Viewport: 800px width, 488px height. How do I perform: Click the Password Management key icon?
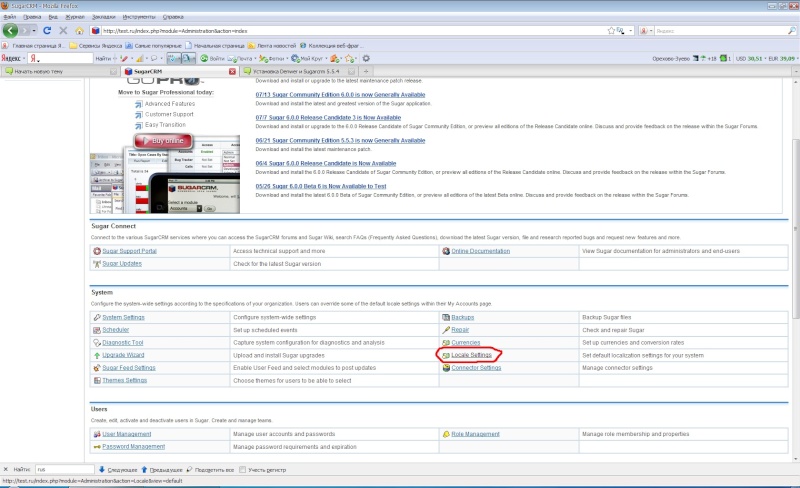[97, 447]
